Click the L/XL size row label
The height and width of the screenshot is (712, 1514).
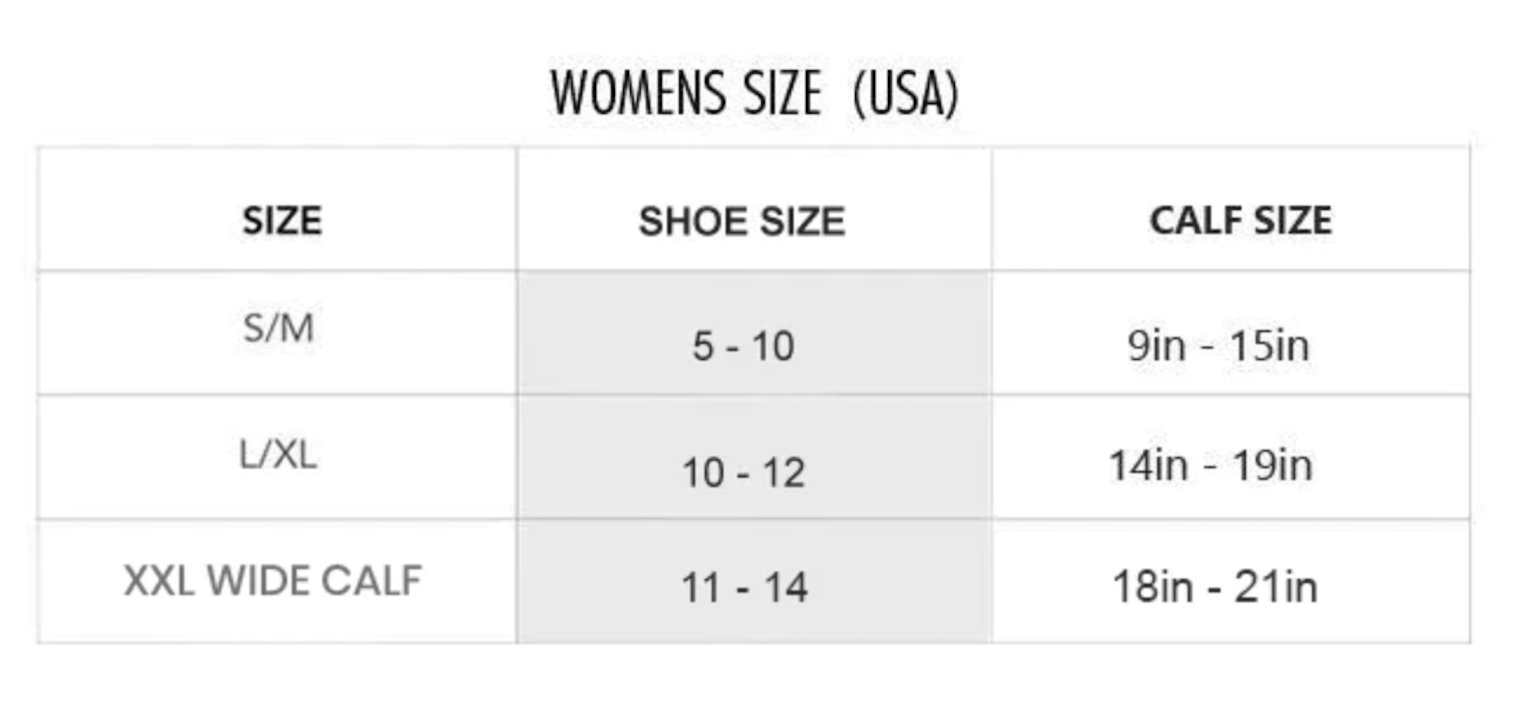[279, 456]
